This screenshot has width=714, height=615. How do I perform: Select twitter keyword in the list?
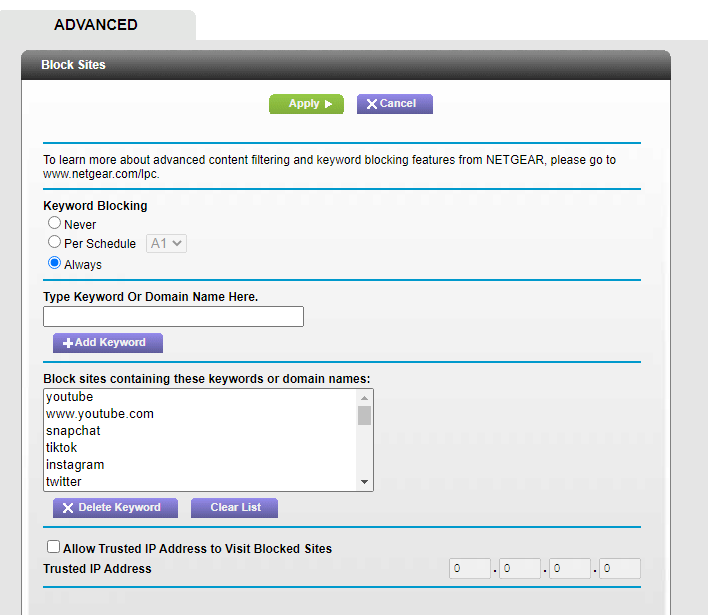point(64,482)
